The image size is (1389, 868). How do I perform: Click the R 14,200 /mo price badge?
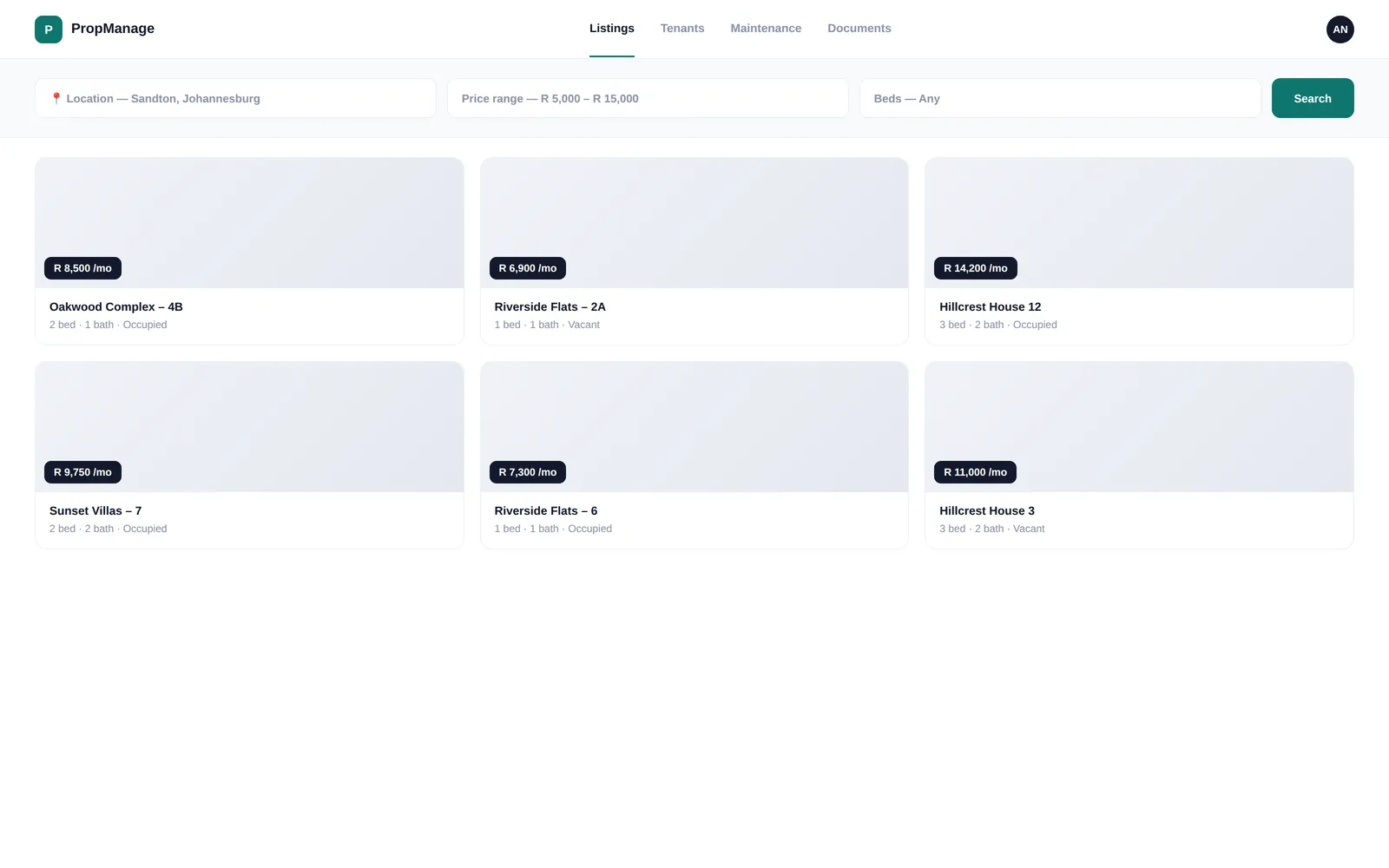[976, 268]
